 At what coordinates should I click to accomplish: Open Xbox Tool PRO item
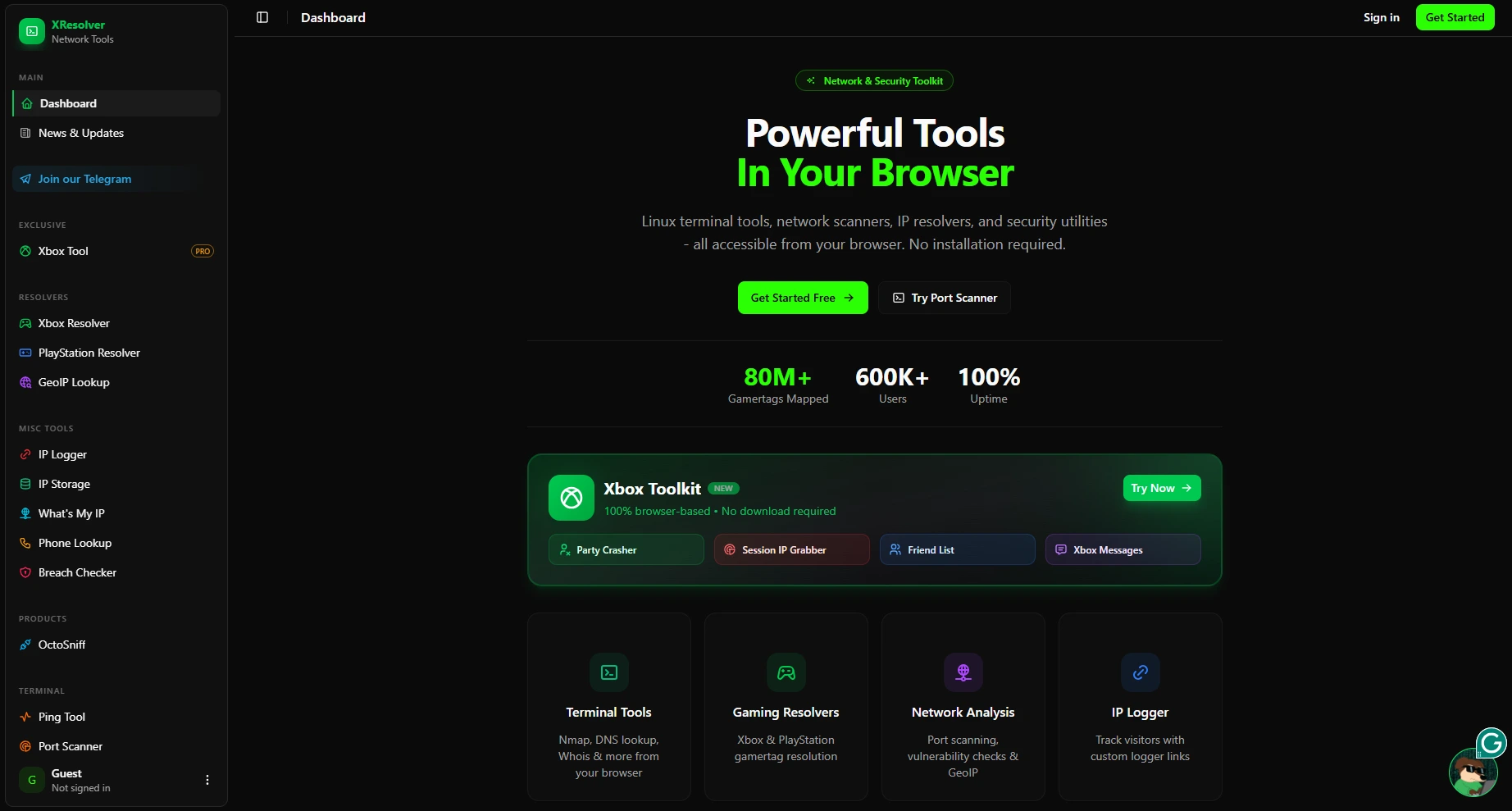pos(116,251)
